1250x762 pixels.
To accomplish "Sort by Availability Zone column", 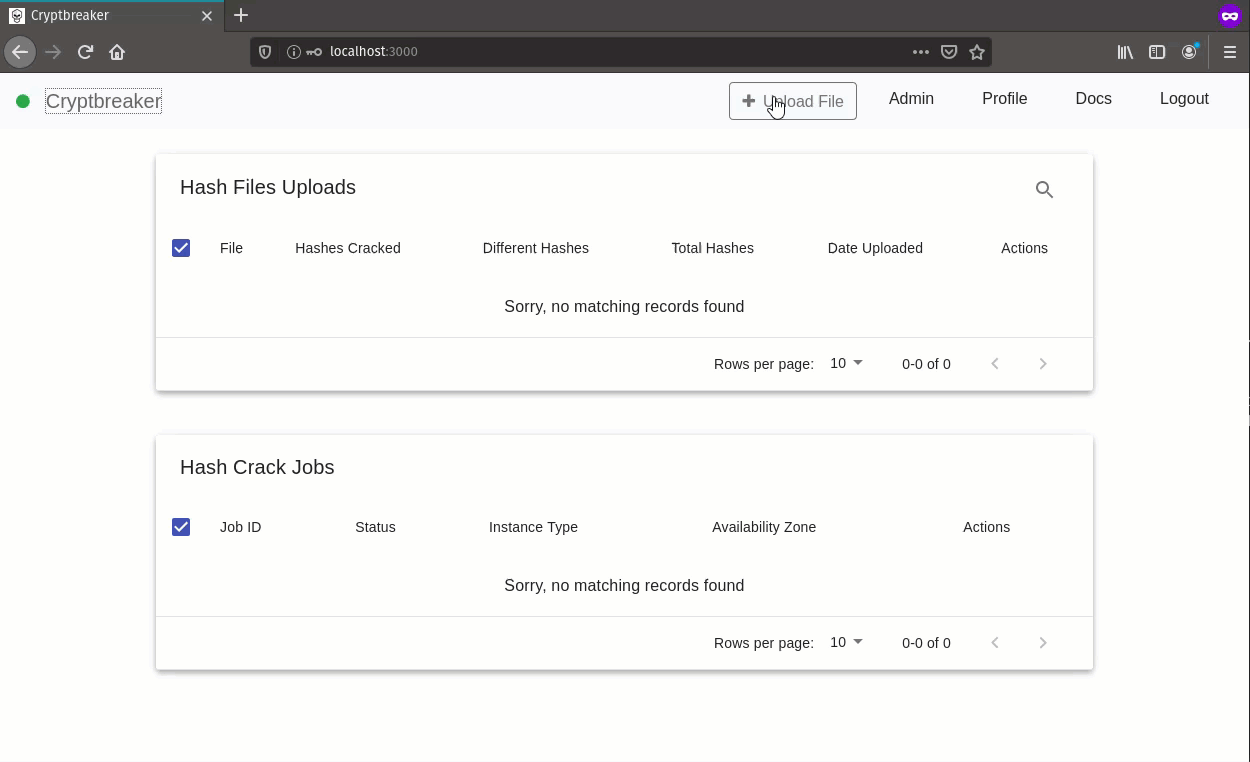I will pyautogui.click(x=764, y=527).
